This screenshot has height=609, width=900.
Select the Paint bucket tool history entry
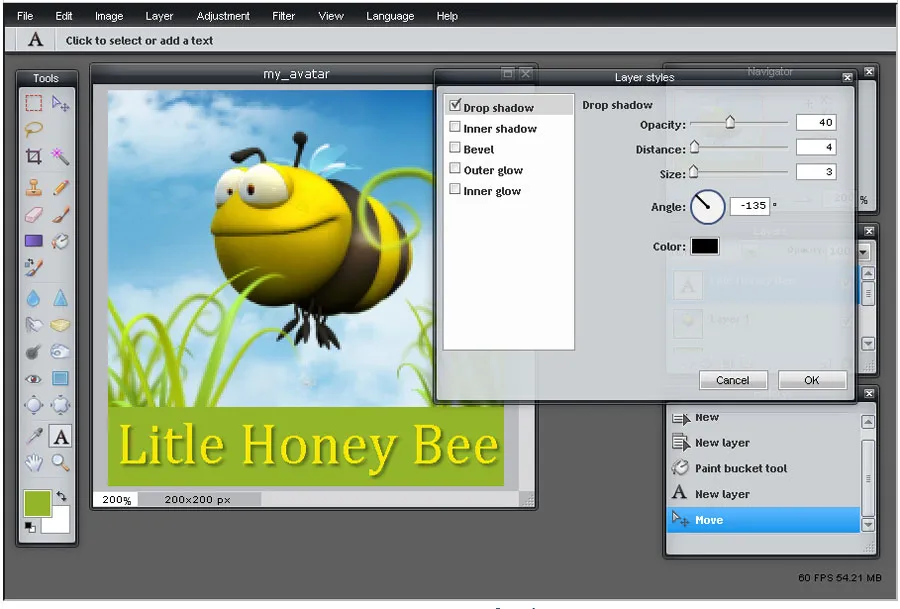[x=763, y=468]
